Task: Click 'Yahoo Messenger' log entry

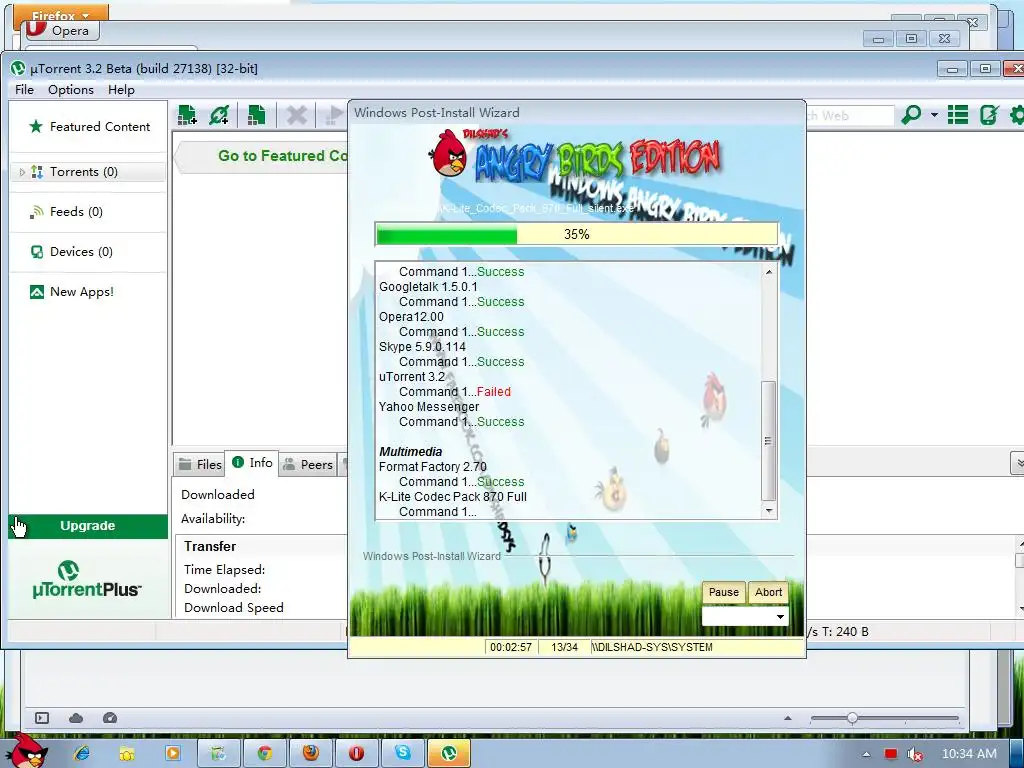Action: (429, 407)
